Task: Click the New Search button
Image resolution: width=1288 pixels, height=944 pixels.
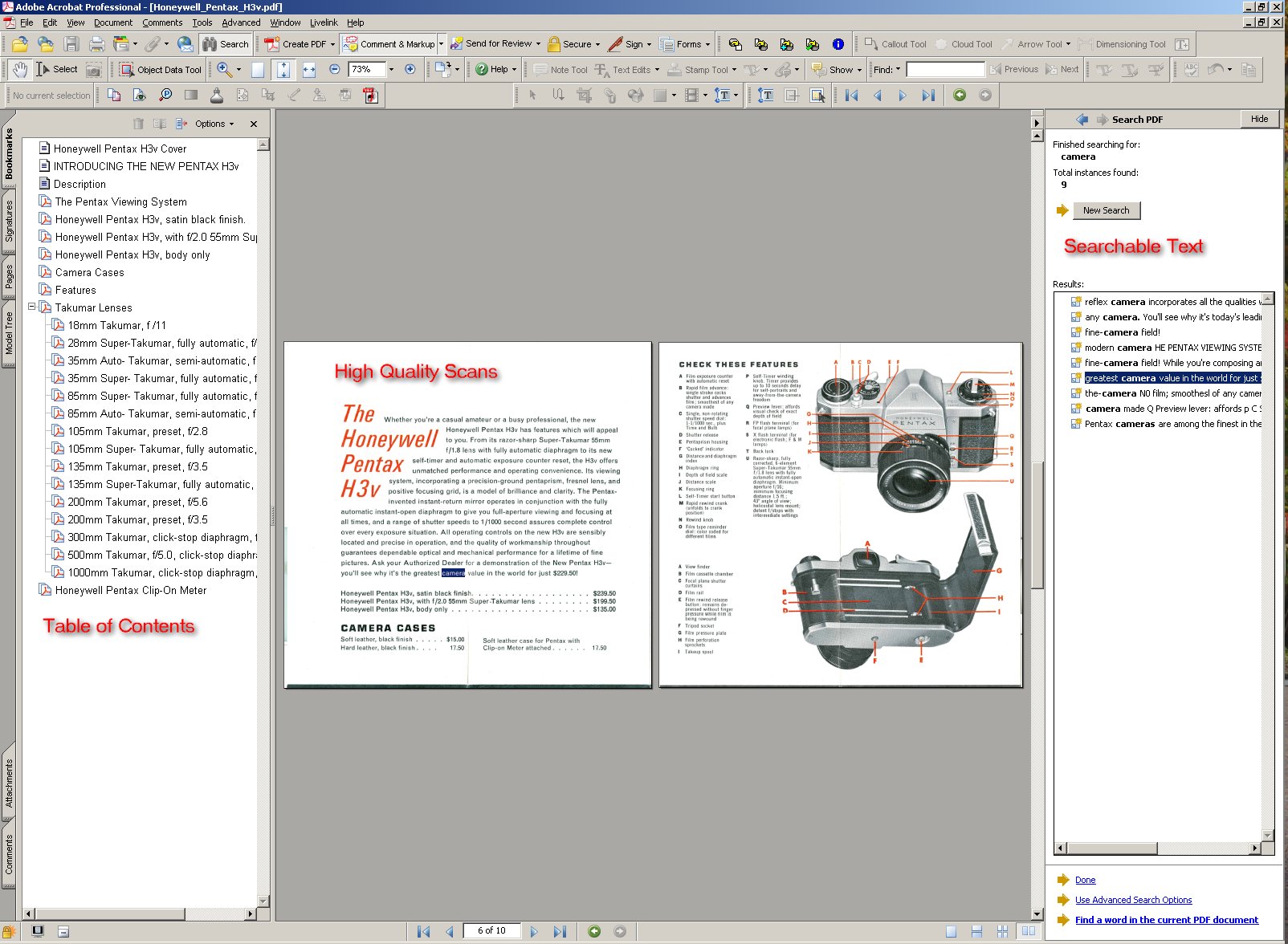Action: (x=1106, y=210)
